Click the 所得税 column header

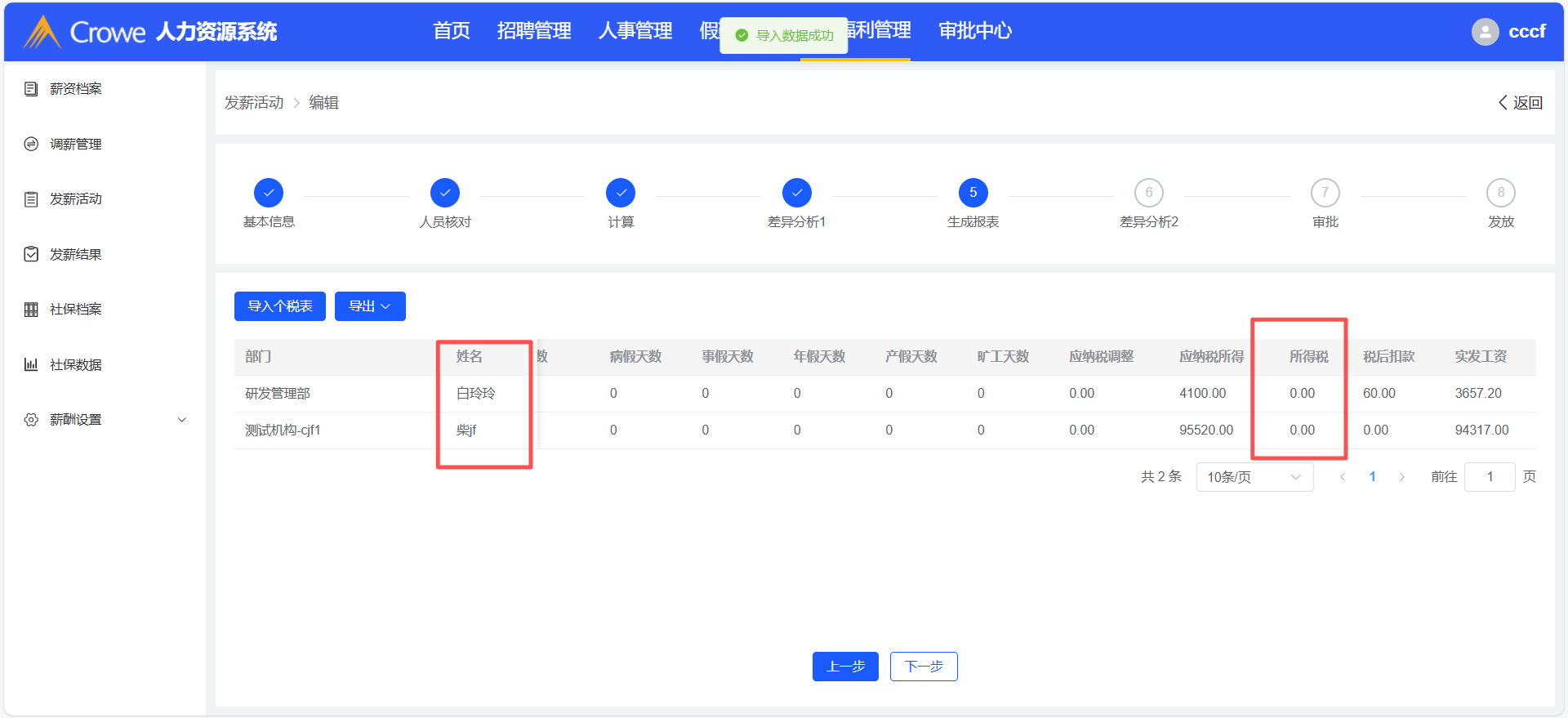pos(1309,357)
